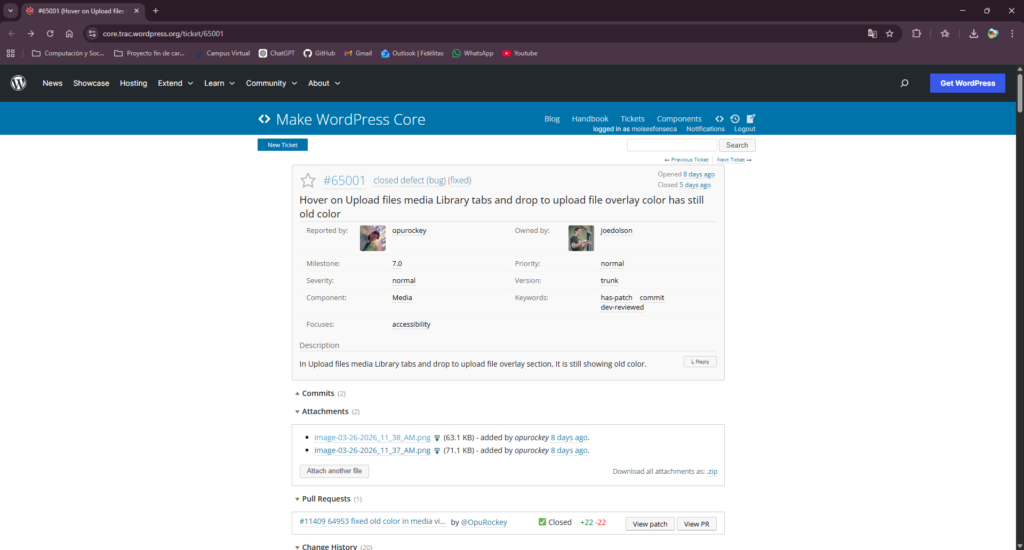Download image-03-26-2026_11_37_AM.png via its download icon
Image resolution: width=1024 pixels, height=550 pixels.
point(437,451)
